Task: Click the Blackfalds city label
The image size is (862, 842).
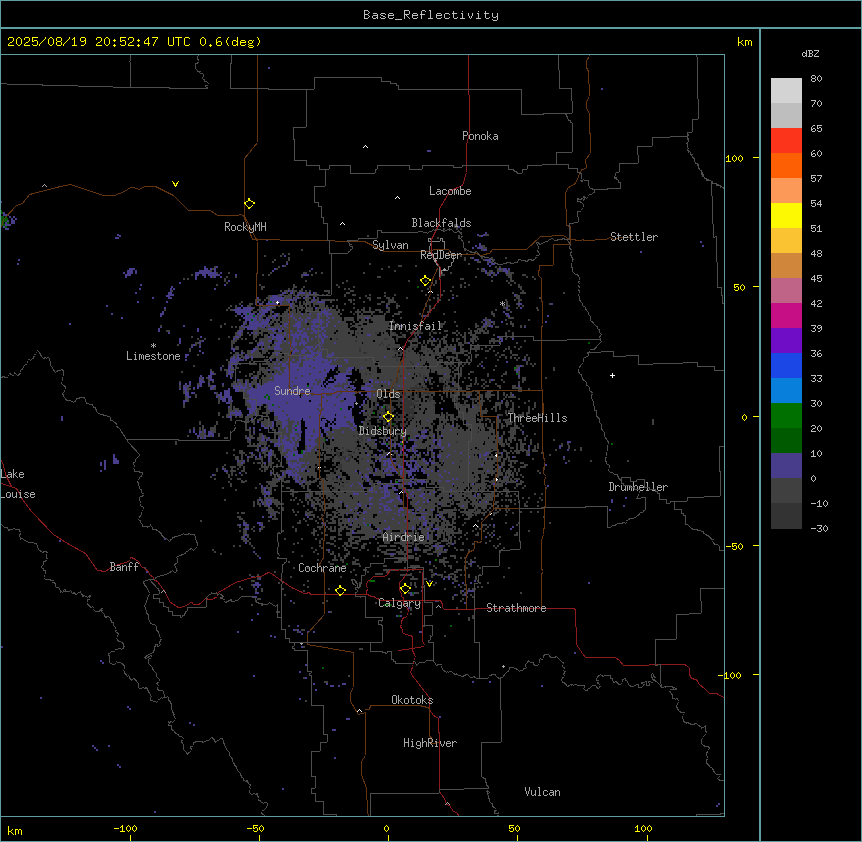Action: tap(441, 223)
